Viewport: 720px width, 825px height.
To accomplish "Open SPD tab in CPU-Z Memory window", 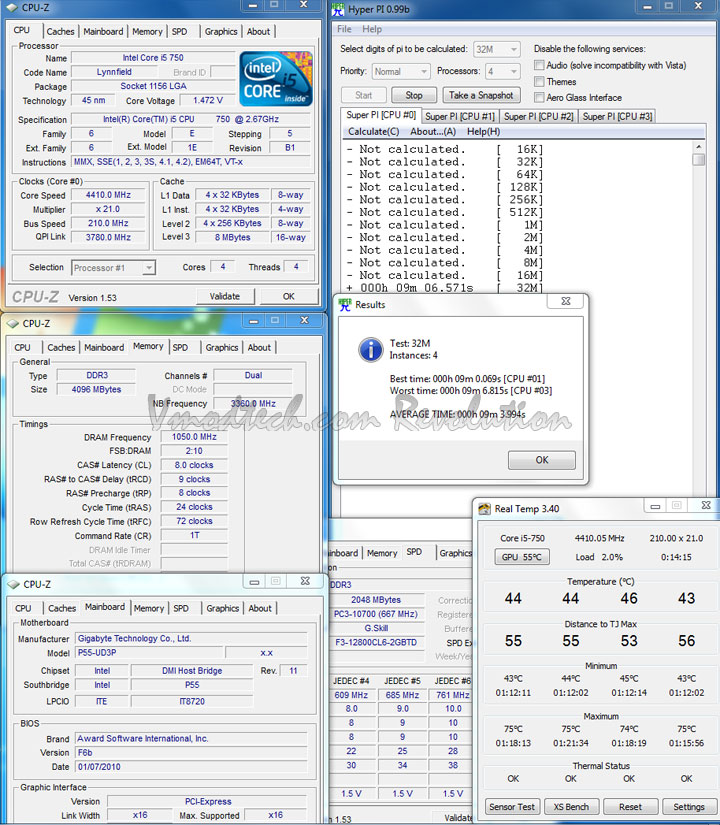I will point(180,348).
